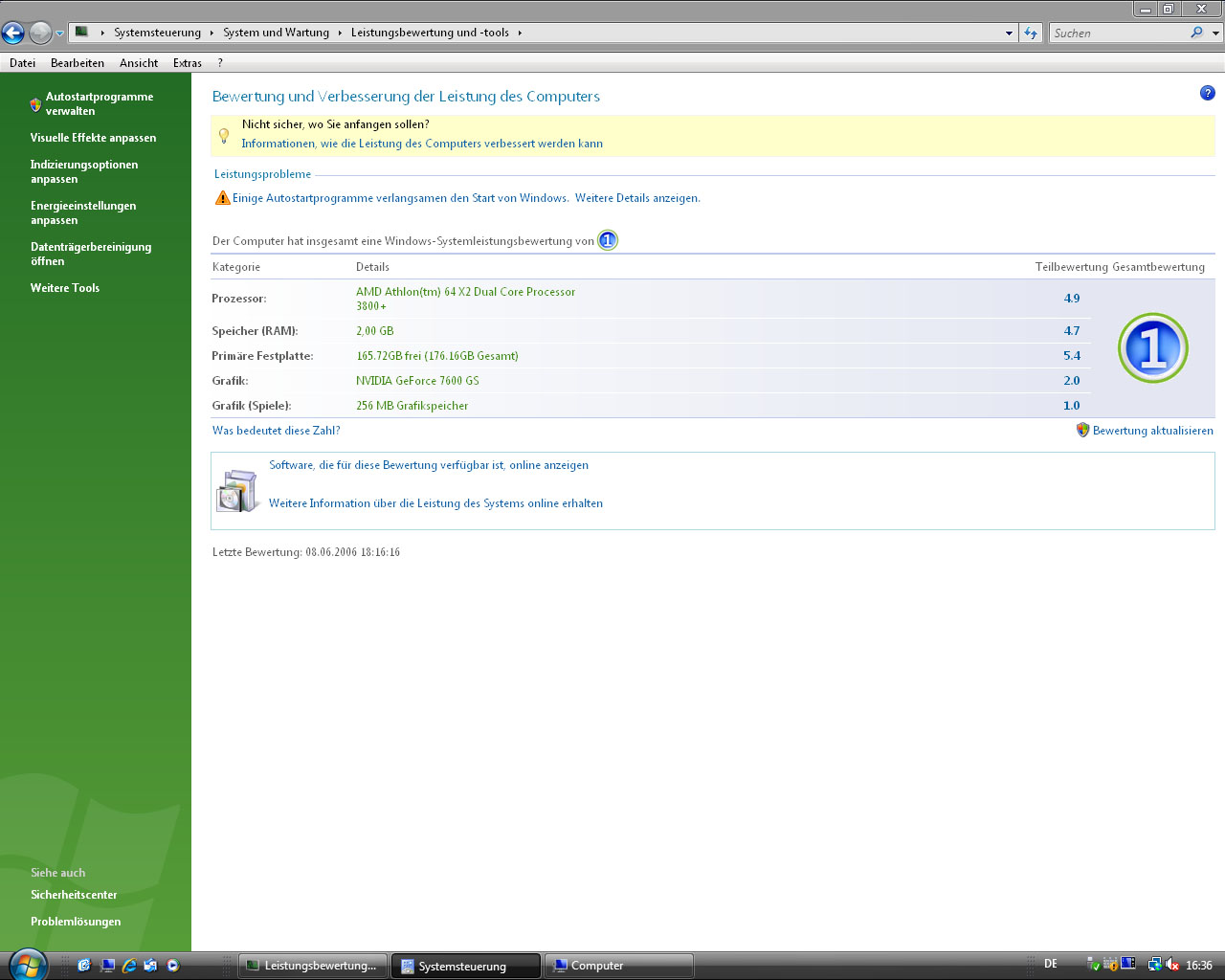Screen dimensions: 1225x980
Task: Click the Prozessor score 4.9
Action: 1072,299
